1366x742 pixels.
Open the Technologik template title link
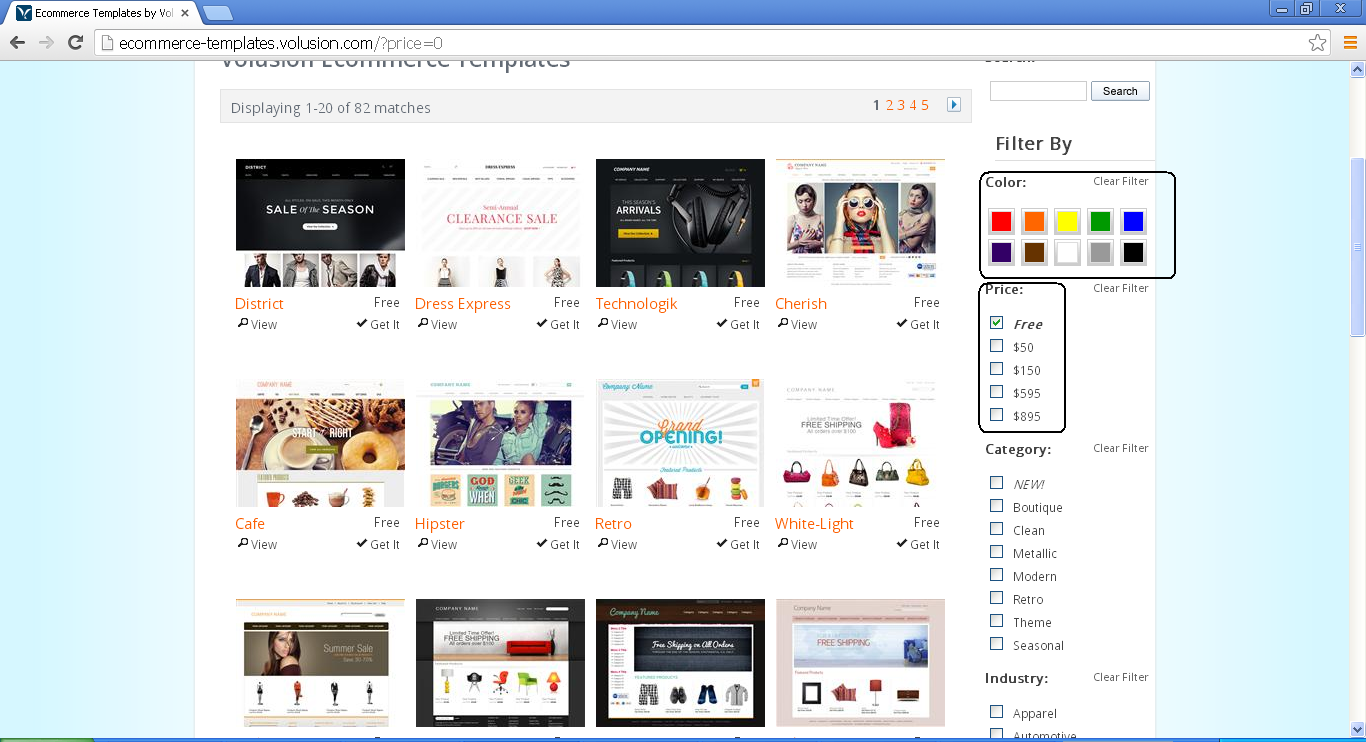pyautogui.click(x=636, y=304)
